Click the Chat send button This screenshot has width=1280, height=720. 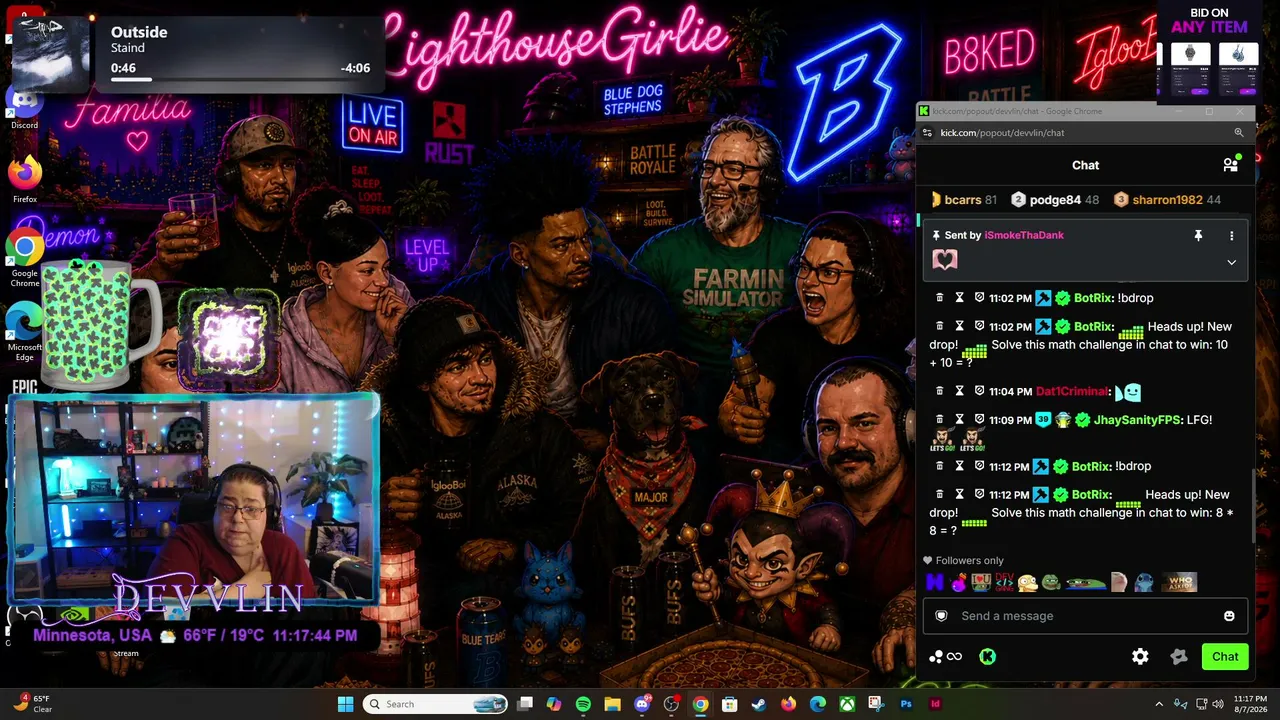tap(1225, 657)
